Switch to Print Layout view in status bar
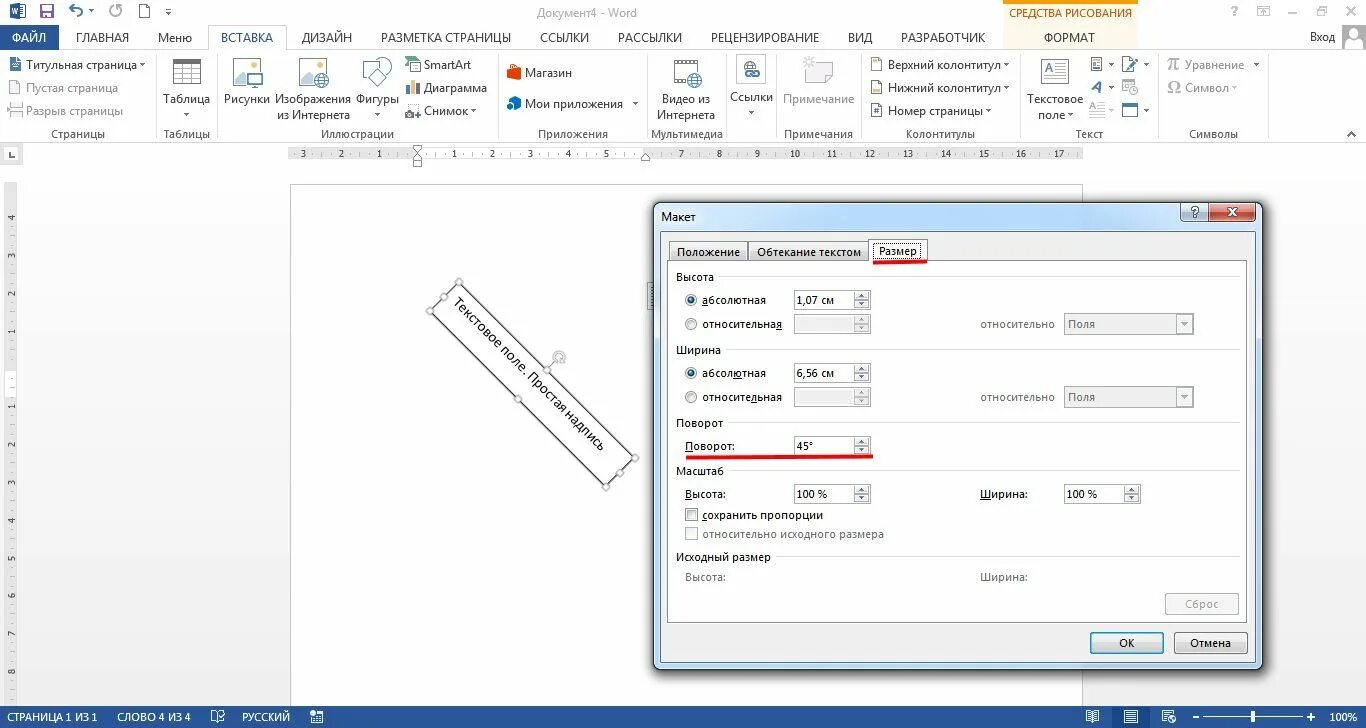The height and width of the screenshot is (728, 1366). coord(1131,716)
